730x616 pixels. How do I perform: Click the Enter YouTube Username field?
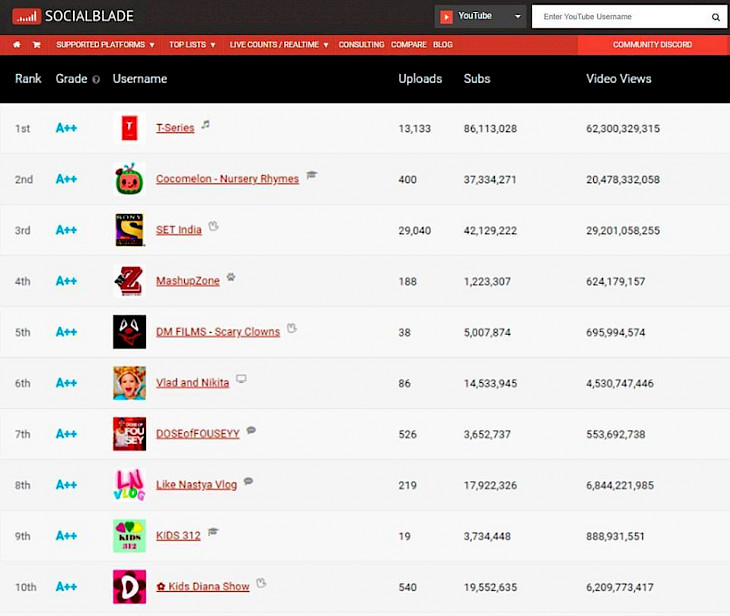[624, 17]
